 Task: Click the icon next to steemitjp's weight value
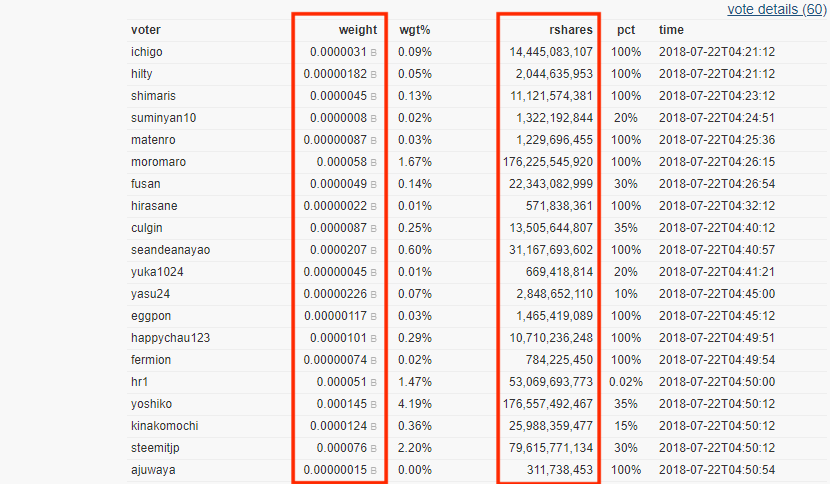[374, 449]
